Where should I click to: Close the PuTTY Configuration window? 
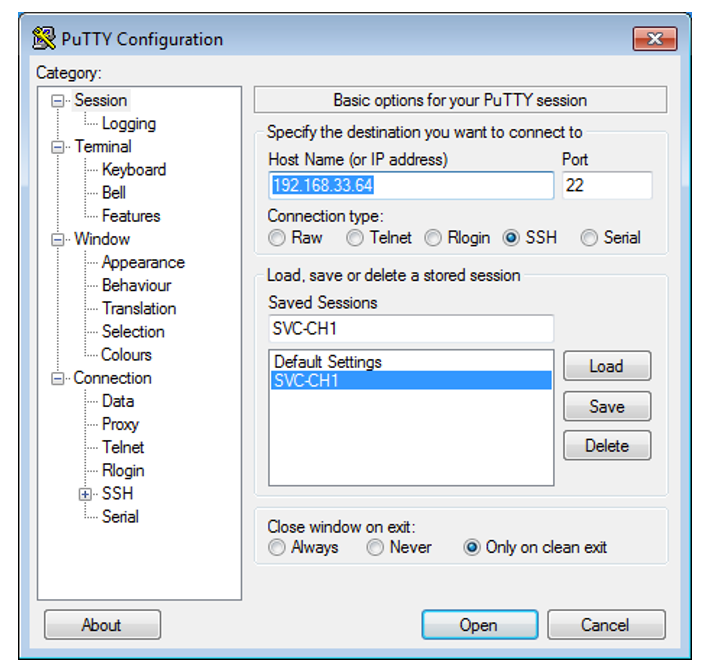coord(655,39)
